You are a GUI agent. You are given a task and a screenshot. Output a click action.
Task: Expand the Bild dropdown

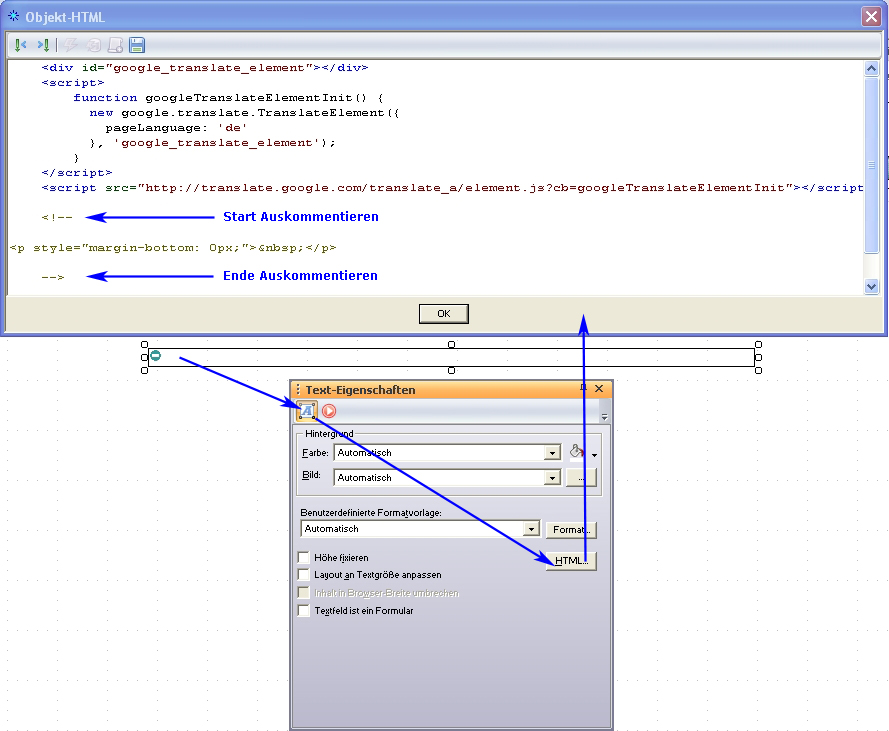click(551, 478)
